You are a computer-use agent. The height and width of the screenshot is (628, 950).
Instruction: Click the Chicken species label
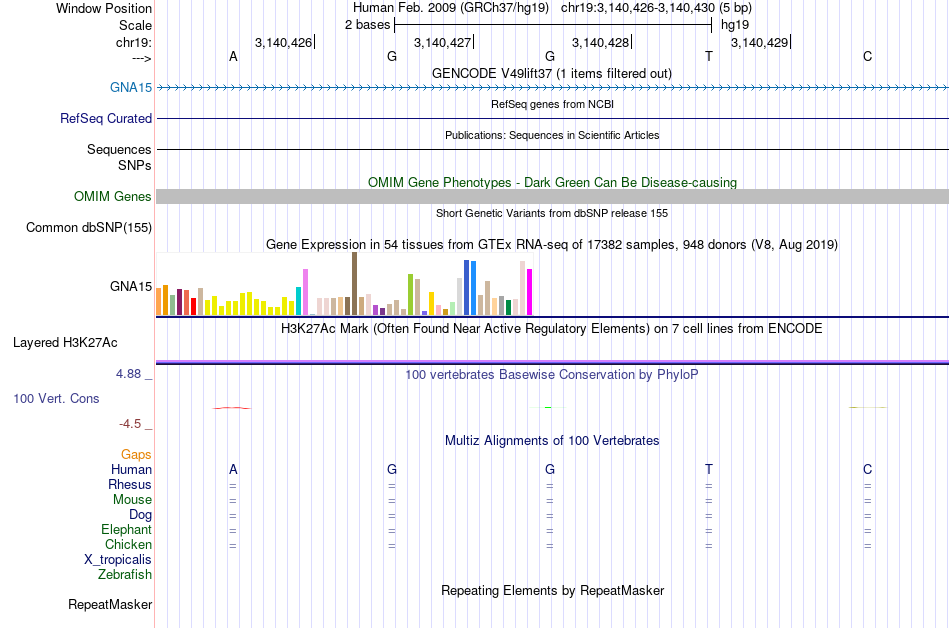click(128, 544)
